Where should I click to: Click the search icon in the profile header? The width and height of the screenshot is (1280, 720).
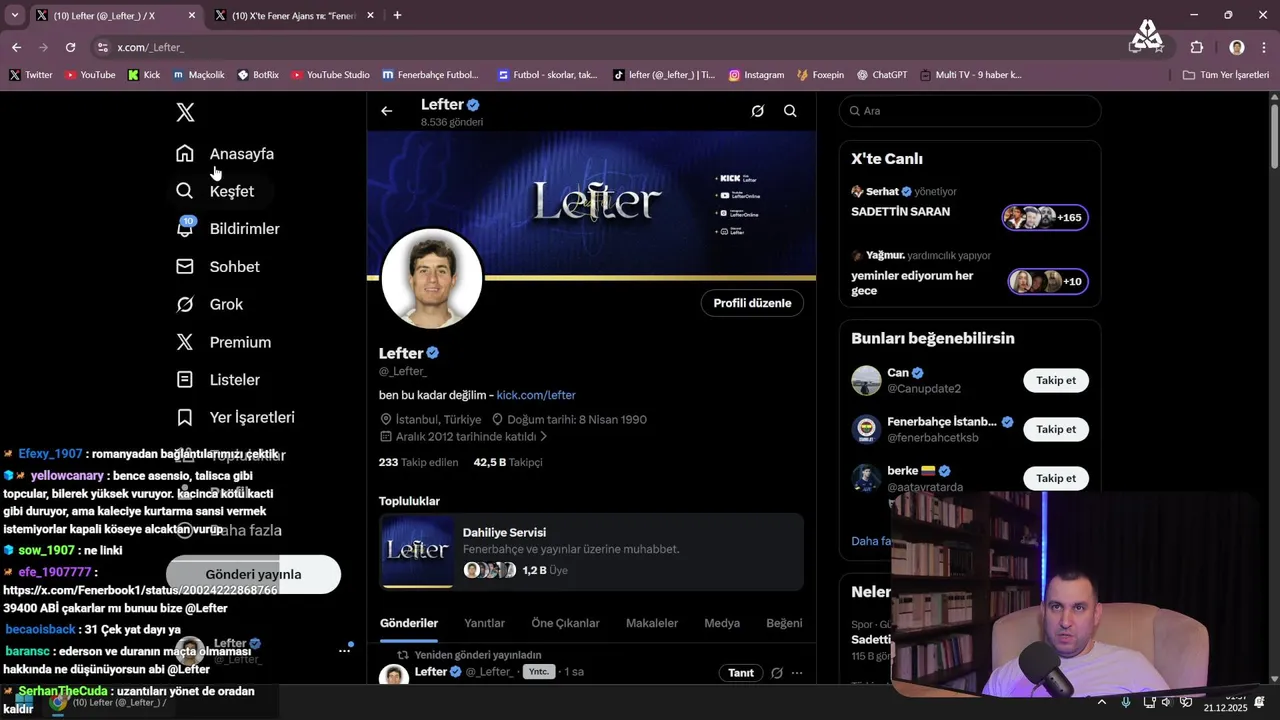tap(790, 111)
